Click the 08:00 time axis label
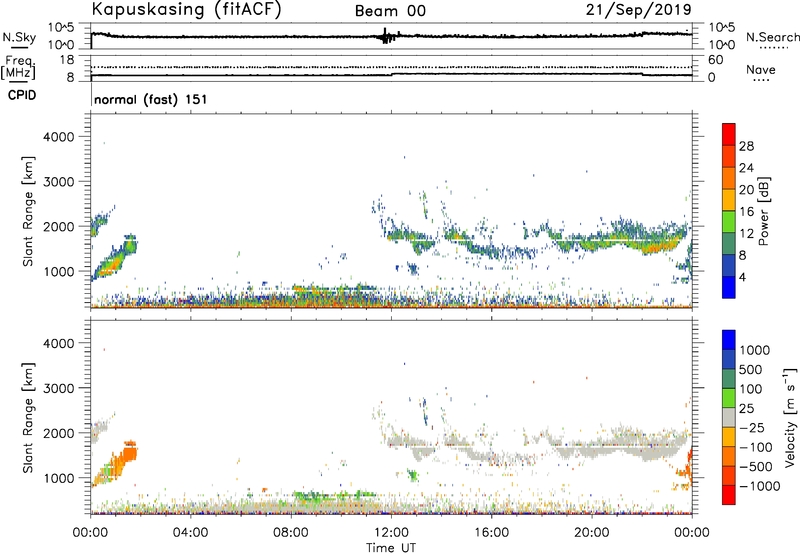 pyautogui.click(x=290, y=533)
